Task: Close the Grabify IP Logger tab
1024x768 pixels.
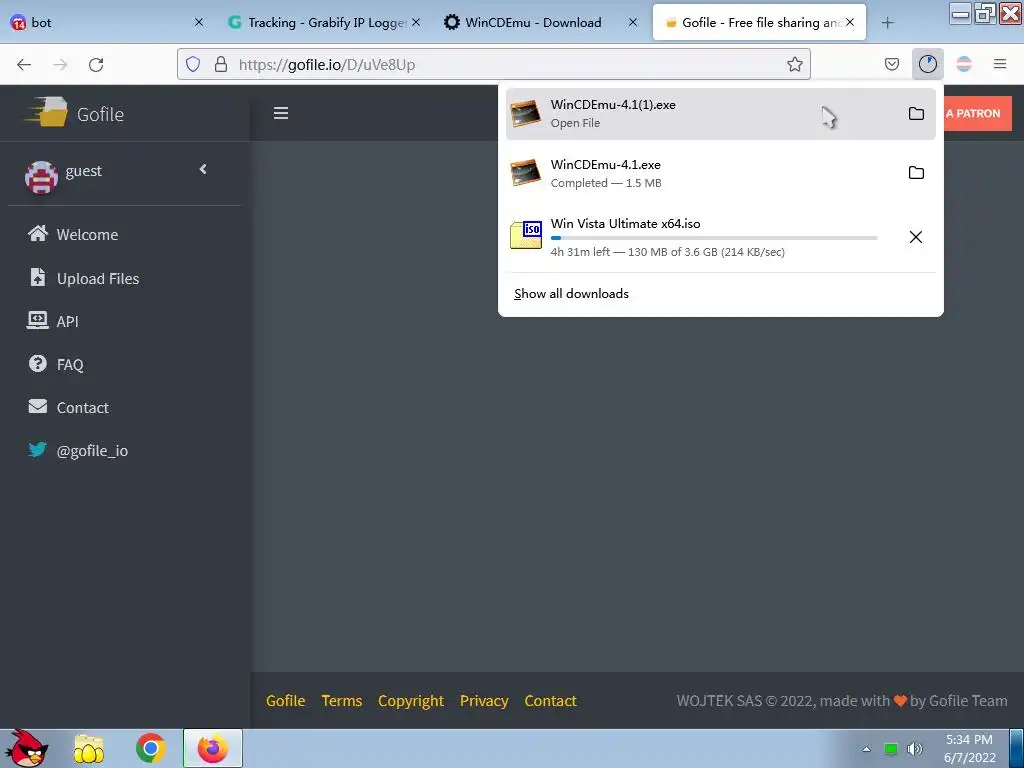Action: [416, 22]
